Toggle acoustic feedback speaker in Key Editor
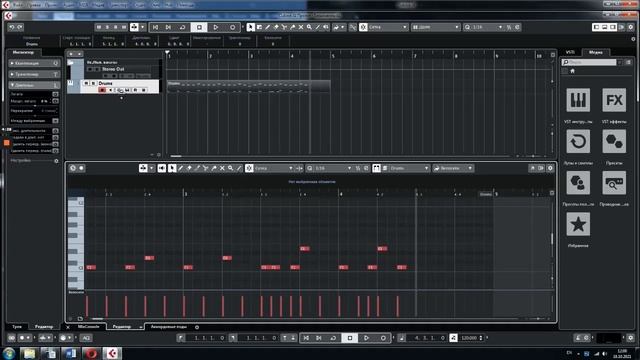Image resolution: width=640 pixels, height=360 pixels. (x=162, y=168)
